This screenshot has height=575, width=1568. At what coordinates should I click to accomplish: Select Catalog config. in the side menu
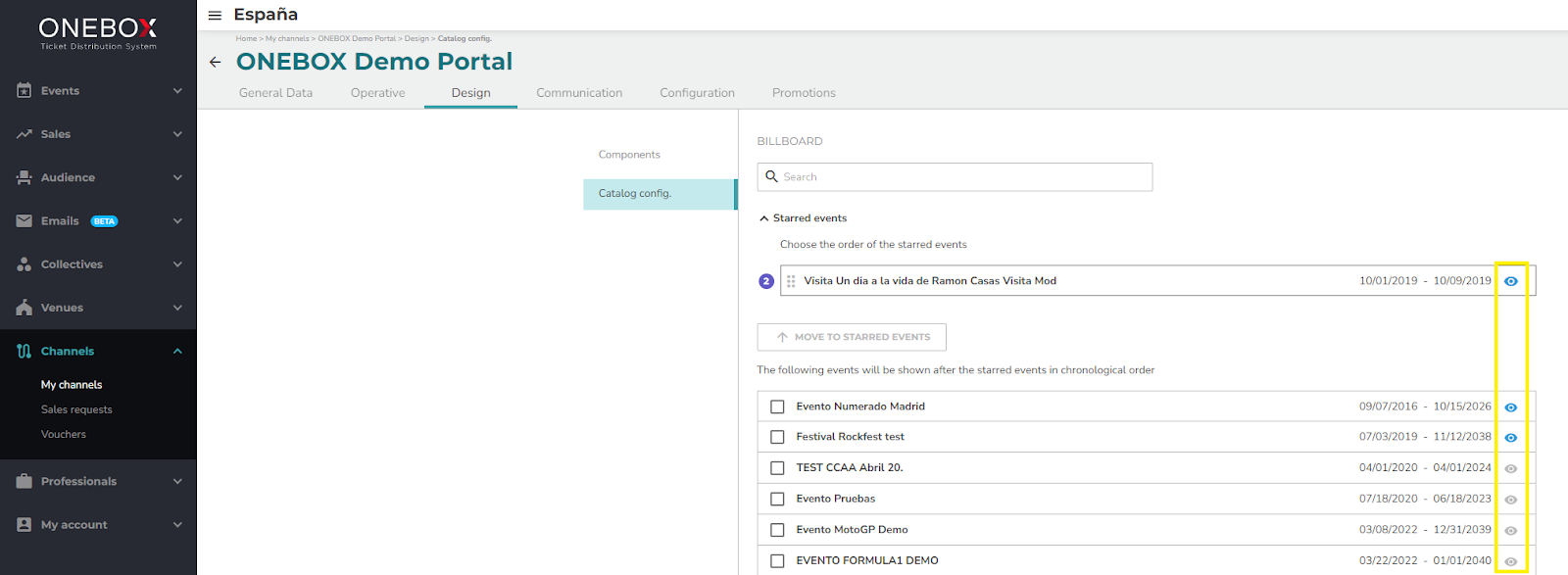[x=660, y=194]
